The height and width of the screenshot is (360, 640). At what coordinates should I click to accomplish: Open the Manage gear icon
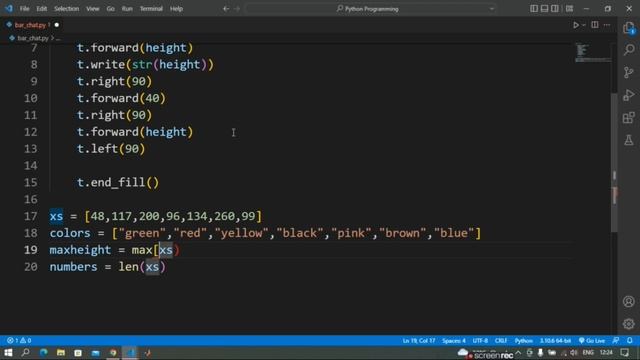(629, 324)
